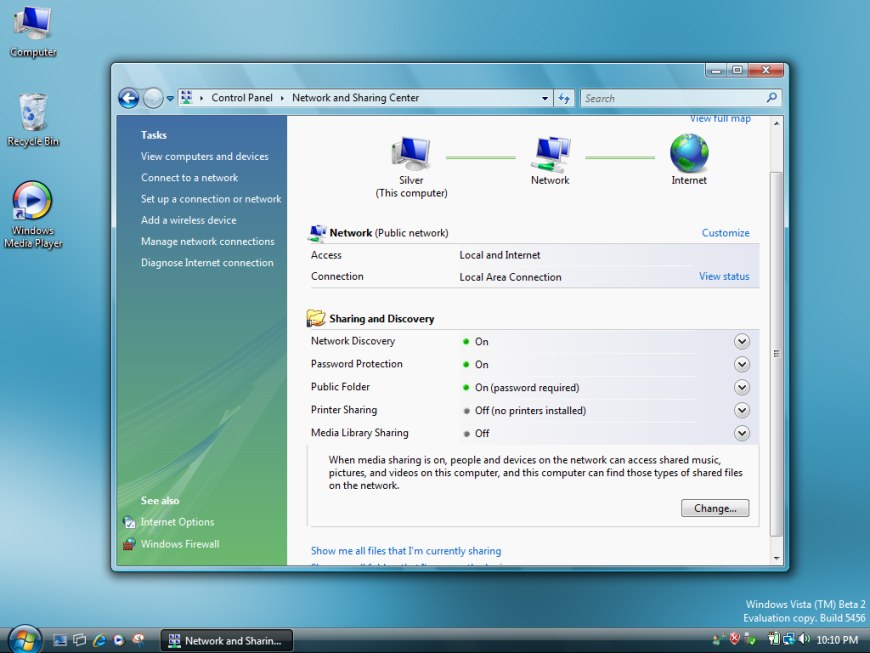Select the Recycle Bin desktop icon
870x653 pixels.
tap(33, 120)
